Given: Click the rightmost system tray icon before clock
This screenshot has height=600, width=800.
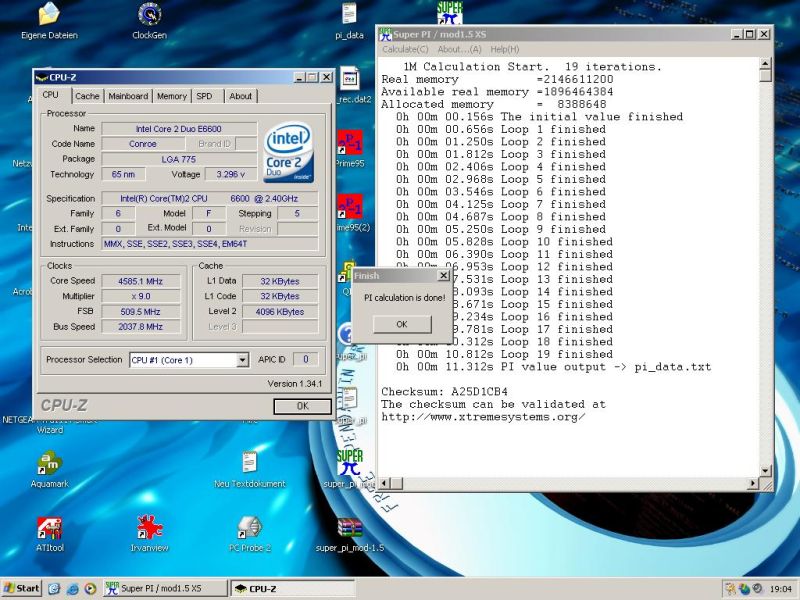Looking at the screenshot, I should coord(758,589).
